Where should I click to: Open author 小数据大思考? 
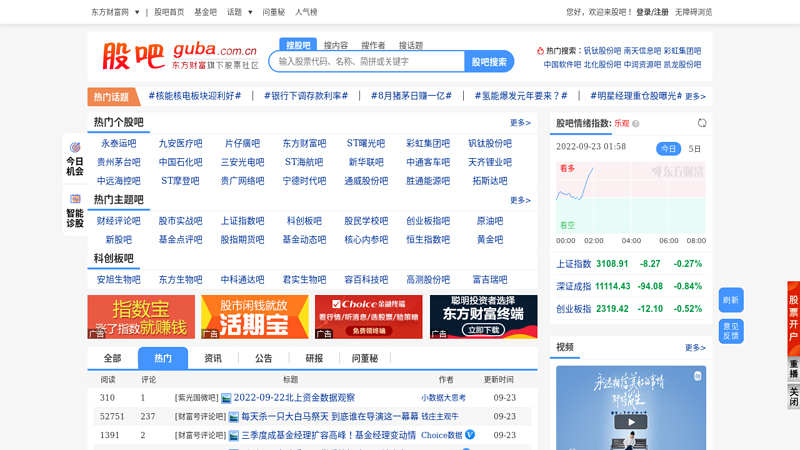click(x=443, y=397)
